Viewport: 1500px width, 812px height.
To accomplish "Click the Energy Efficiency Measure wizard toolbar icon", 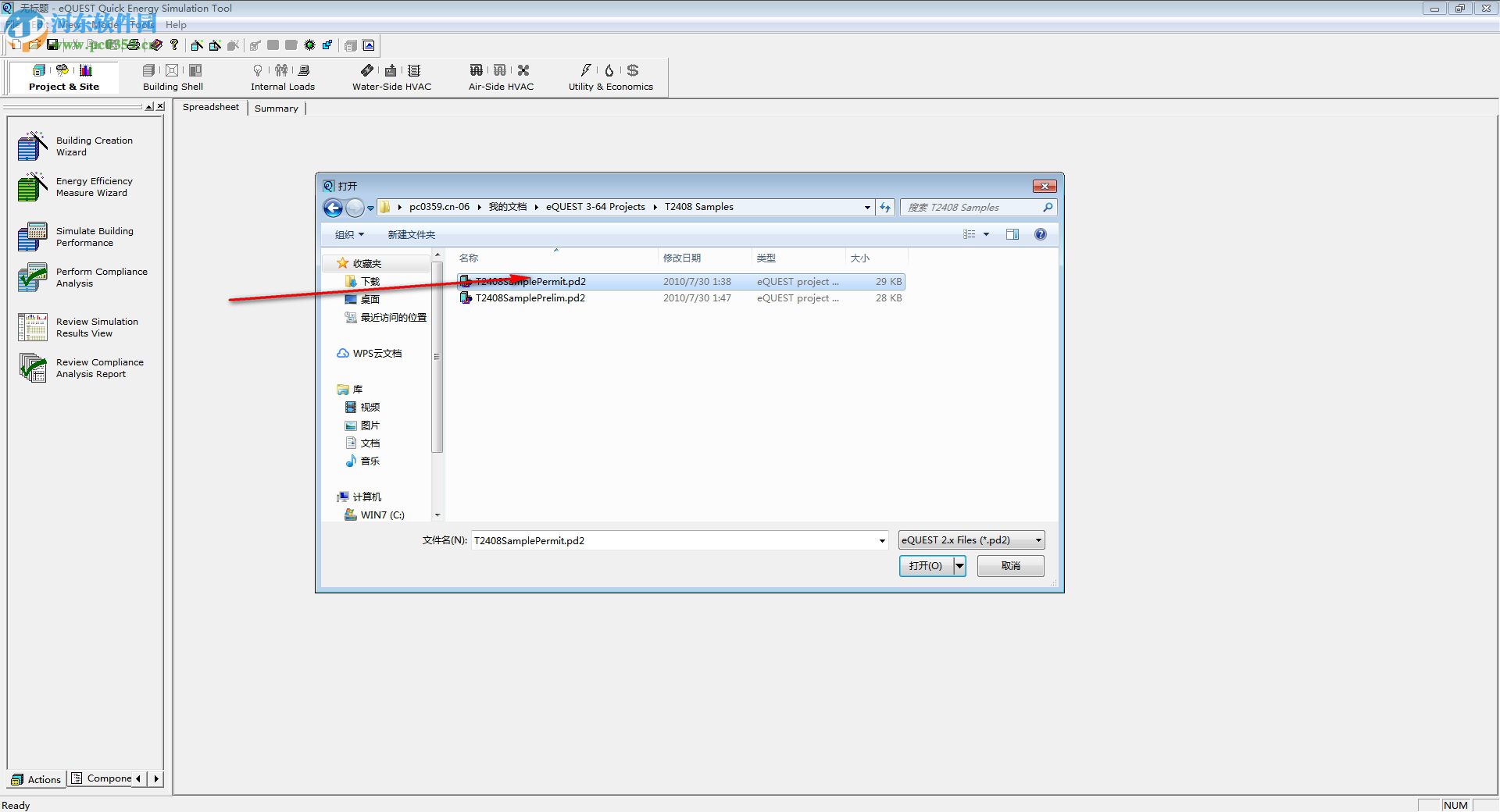I will 215,45.
